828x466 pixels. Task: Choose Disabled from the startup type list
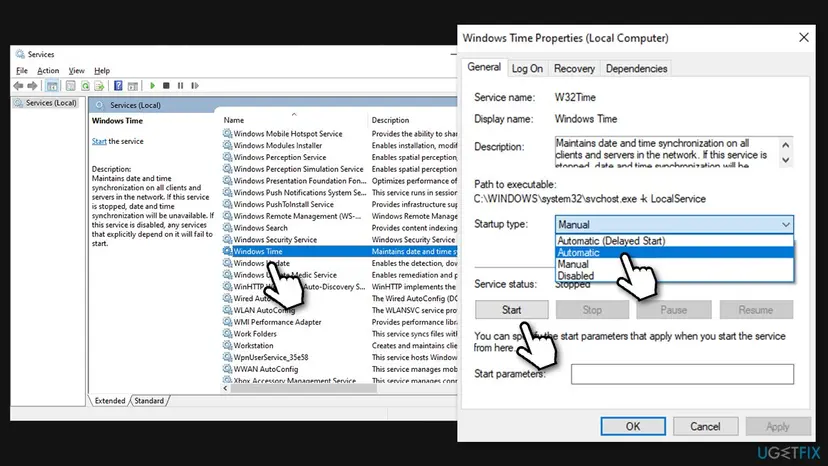pyautogui.click(x=674, y=276)
